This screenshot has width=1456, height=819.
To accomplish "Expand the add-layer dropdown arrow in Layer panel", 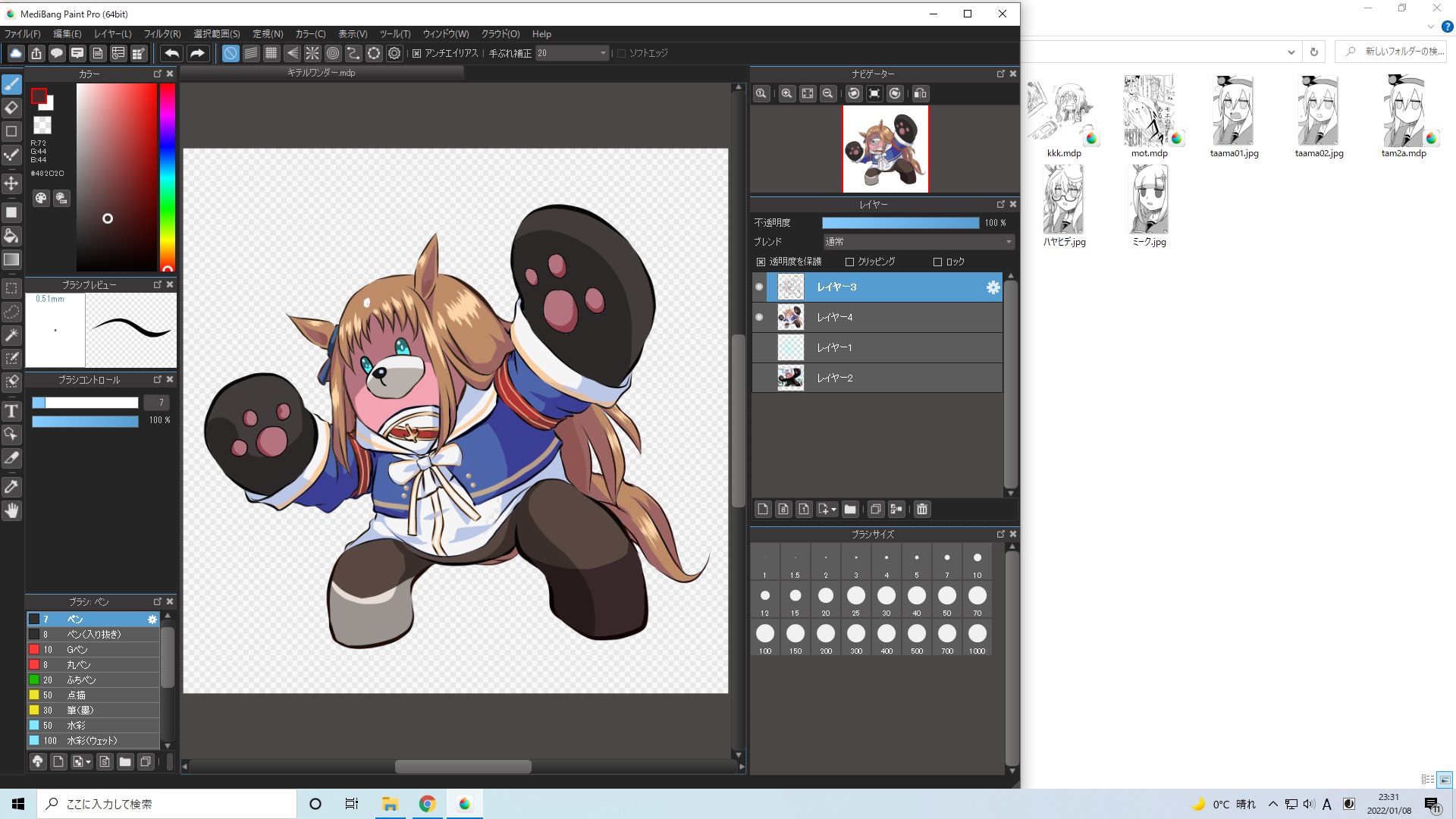I will point(833,510).
